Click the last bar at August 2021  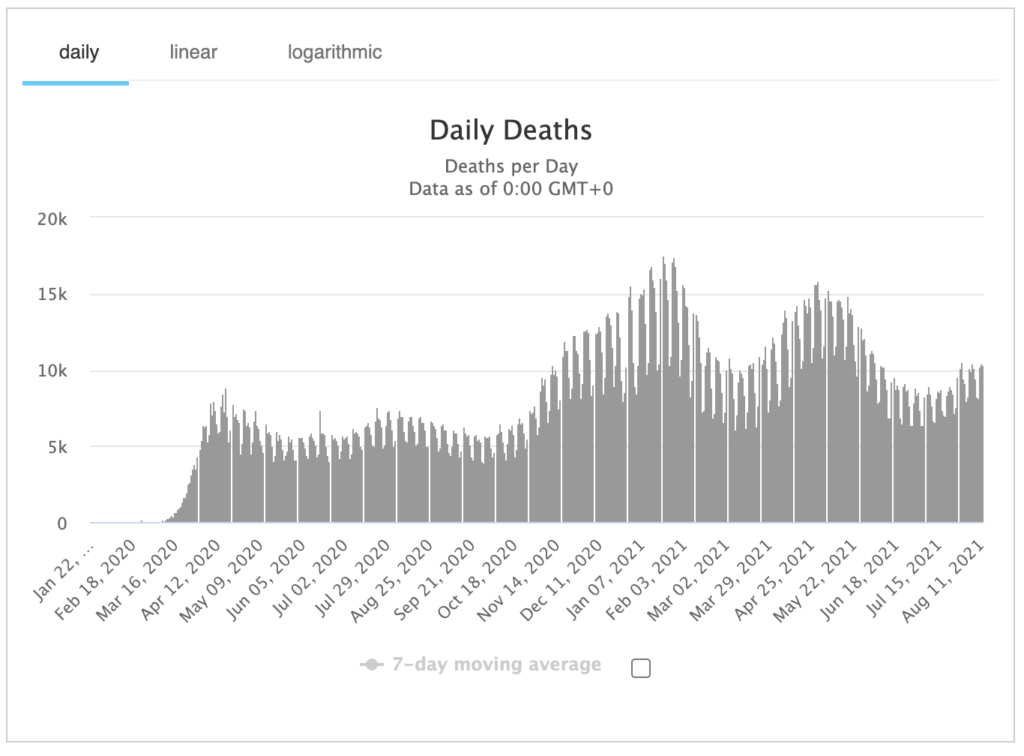tap(982, 445)
